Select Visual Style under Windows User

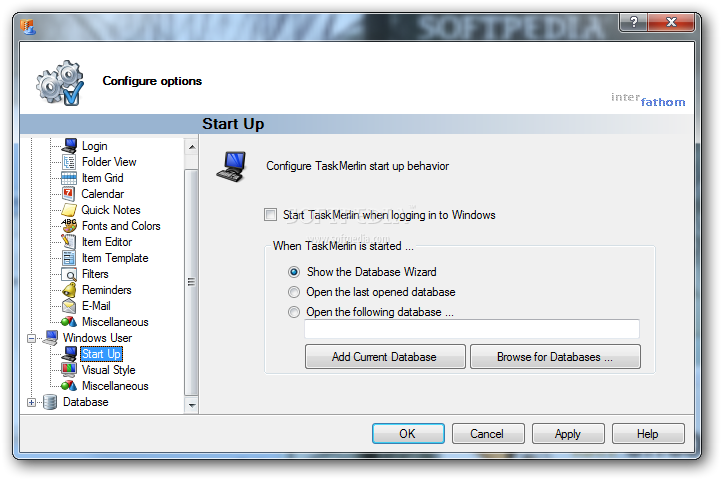(109, 370)
